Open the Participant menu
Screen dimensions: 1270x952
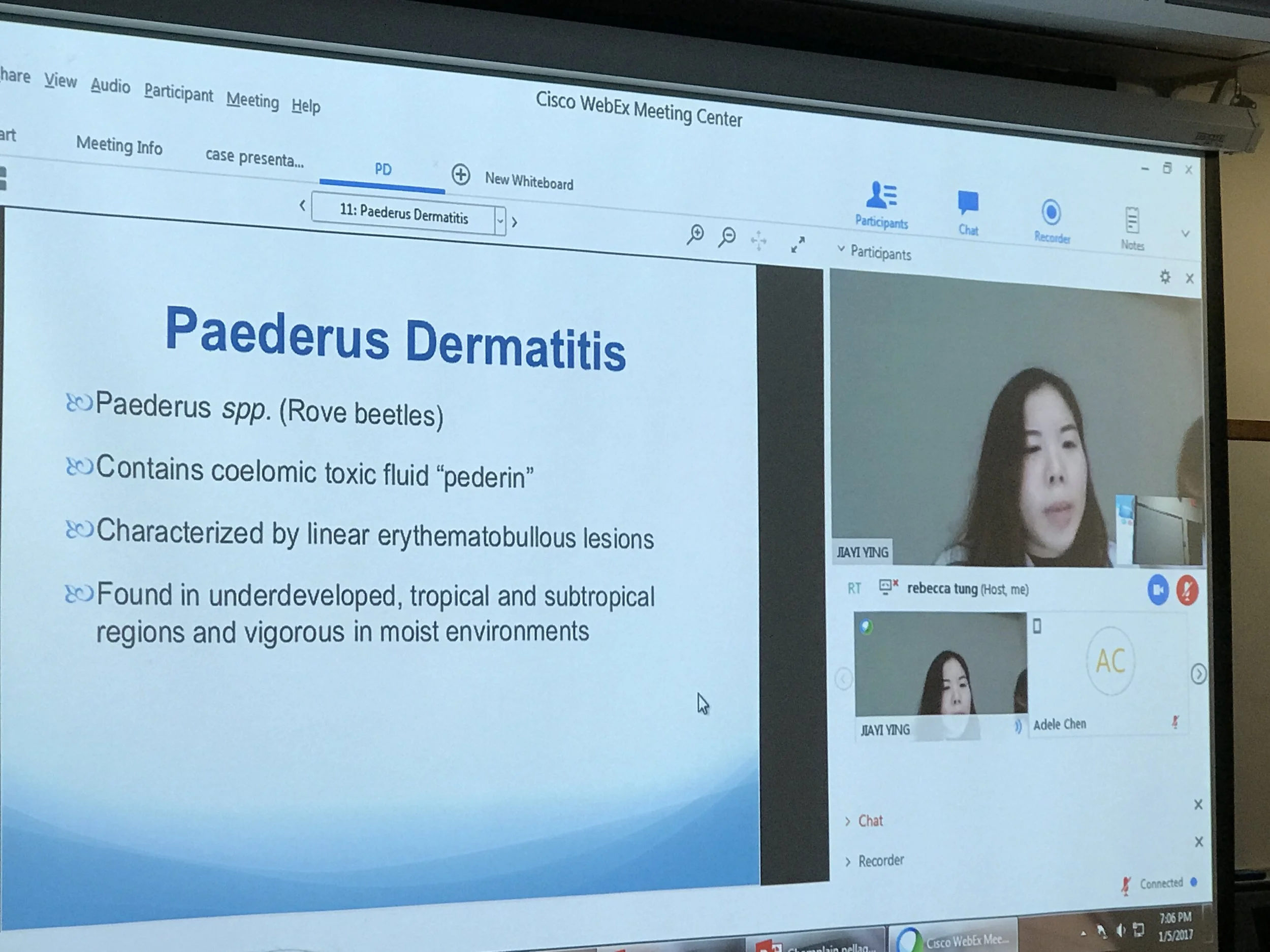click(178, 92)
